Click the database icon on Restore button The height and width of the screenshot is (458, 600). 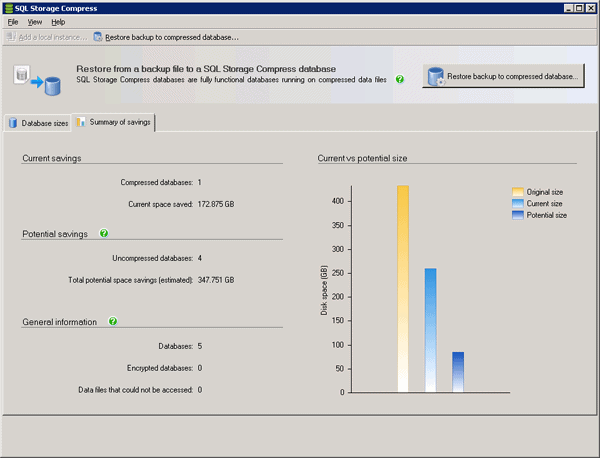436,77
